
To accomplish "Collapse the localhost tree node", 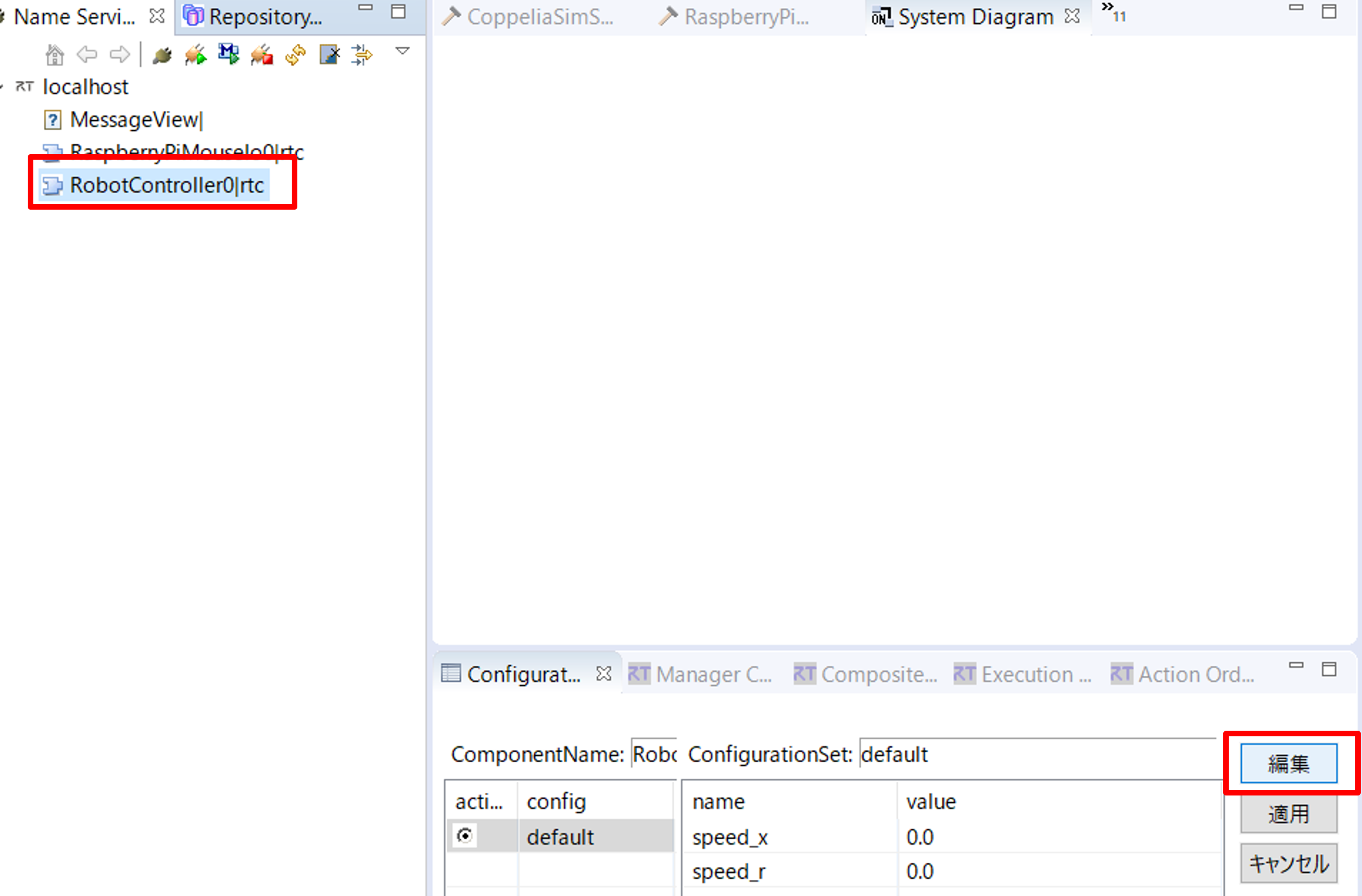I will (3, 87).
